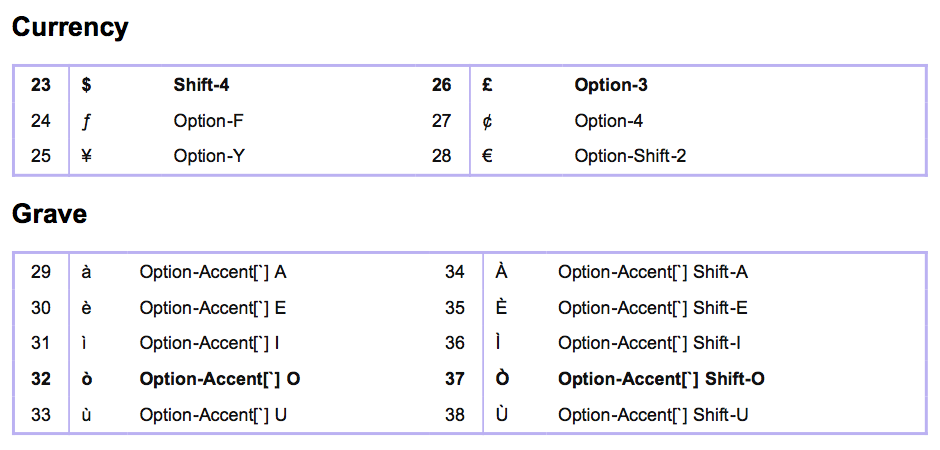This screenshot has height=450, width=940.
Task: Click row number 35 in the Grave table
Action: click(455, 308)
